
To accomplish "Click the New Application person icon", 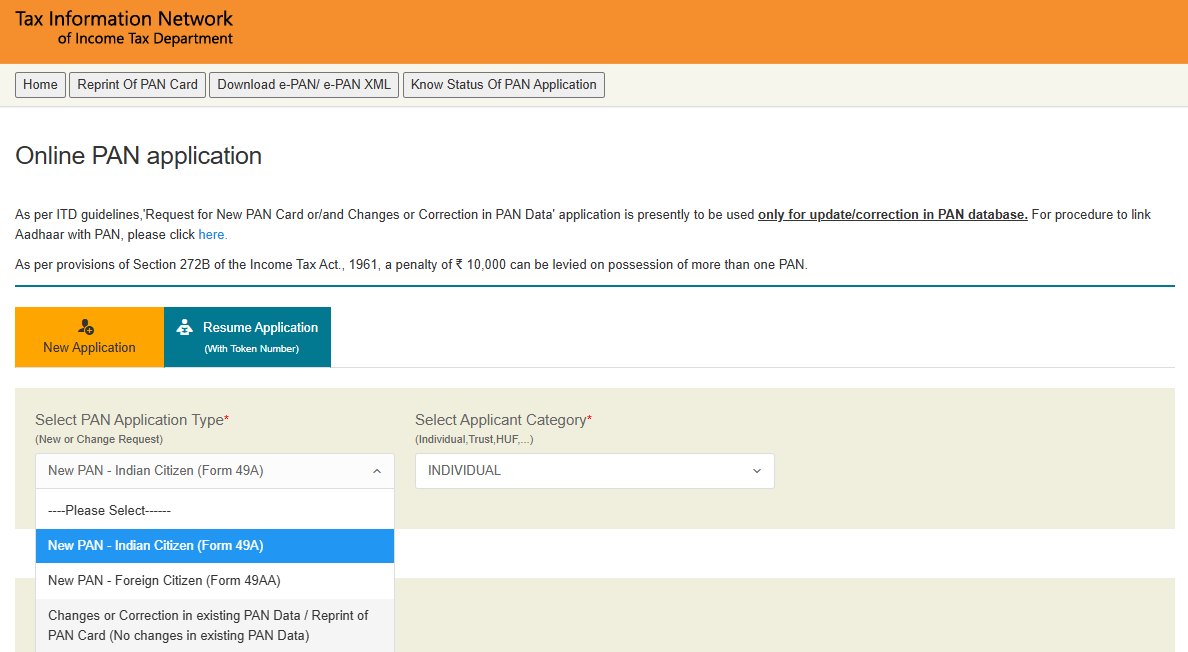I will (x=85, y=325).
